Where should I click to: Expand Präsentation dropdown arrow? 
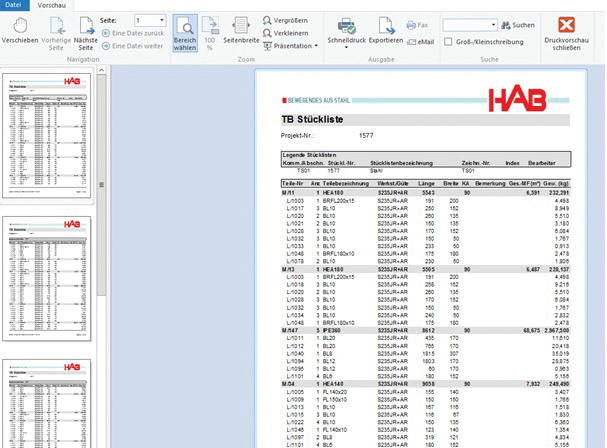click(316, 46)
